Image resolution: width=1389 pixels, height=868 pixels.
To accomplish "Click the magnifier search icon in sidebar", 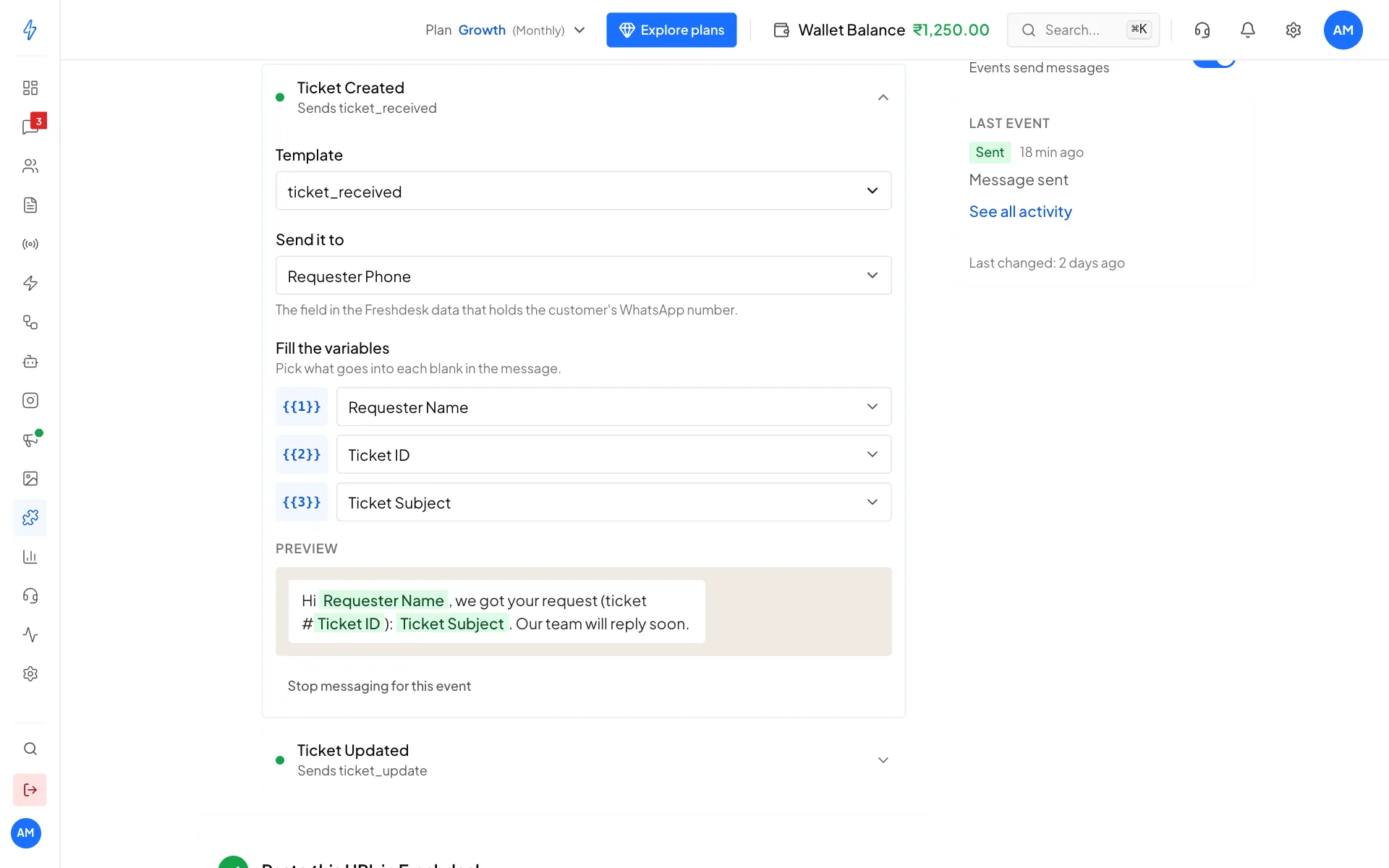I will 30,749.
